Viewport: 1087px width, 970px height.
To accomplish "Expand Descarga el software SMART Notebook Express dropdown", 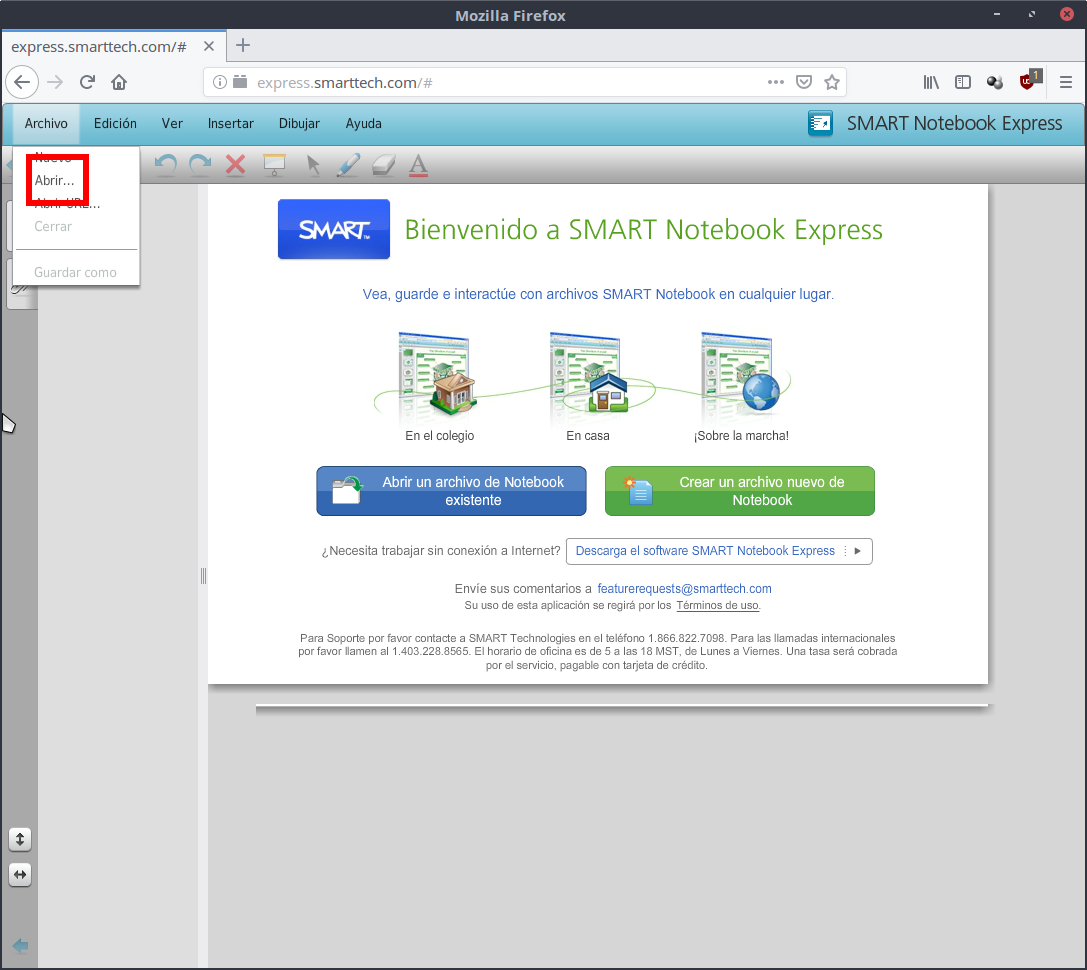I will [x=857, y=551].
